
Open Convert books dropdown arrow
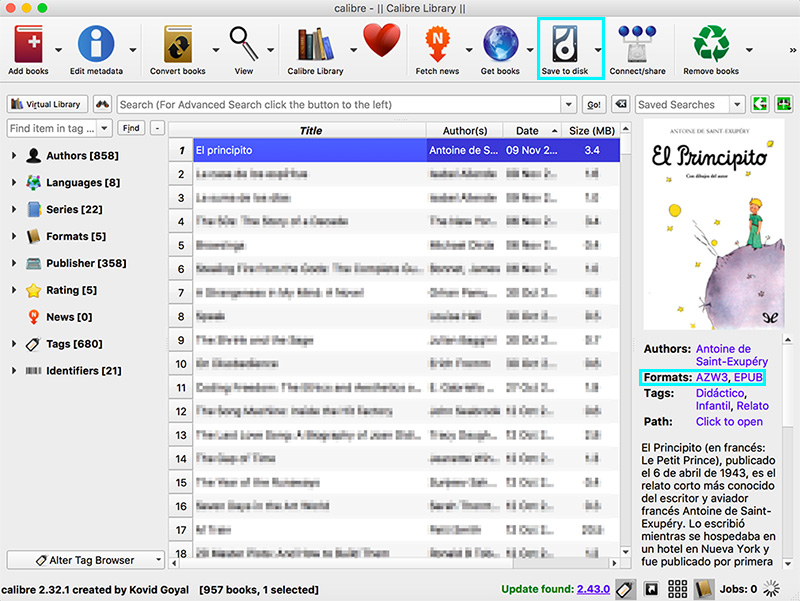click(215, 50)
